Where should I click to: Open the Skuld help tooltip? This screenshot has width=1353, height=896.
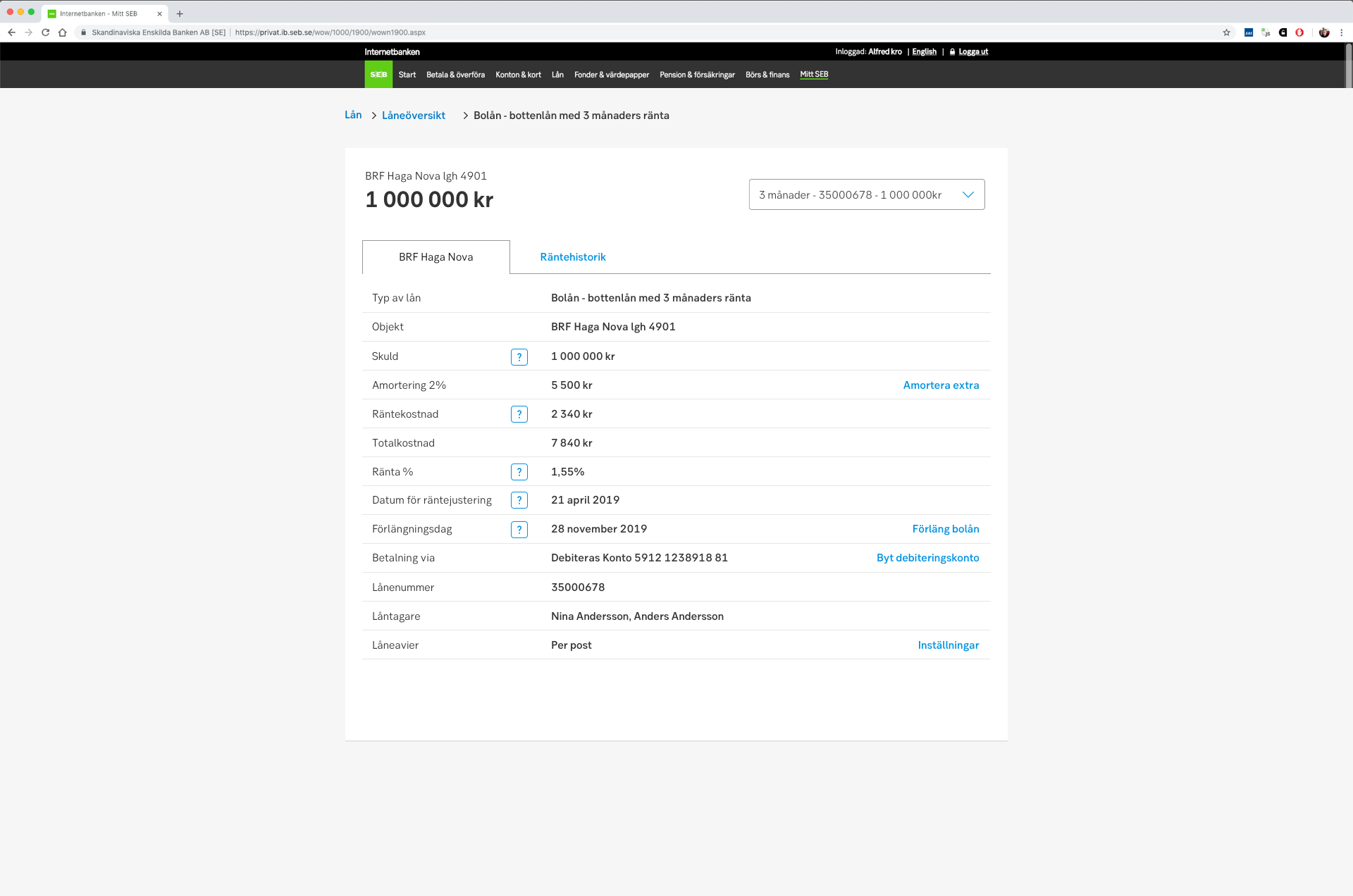coord(519,356)
